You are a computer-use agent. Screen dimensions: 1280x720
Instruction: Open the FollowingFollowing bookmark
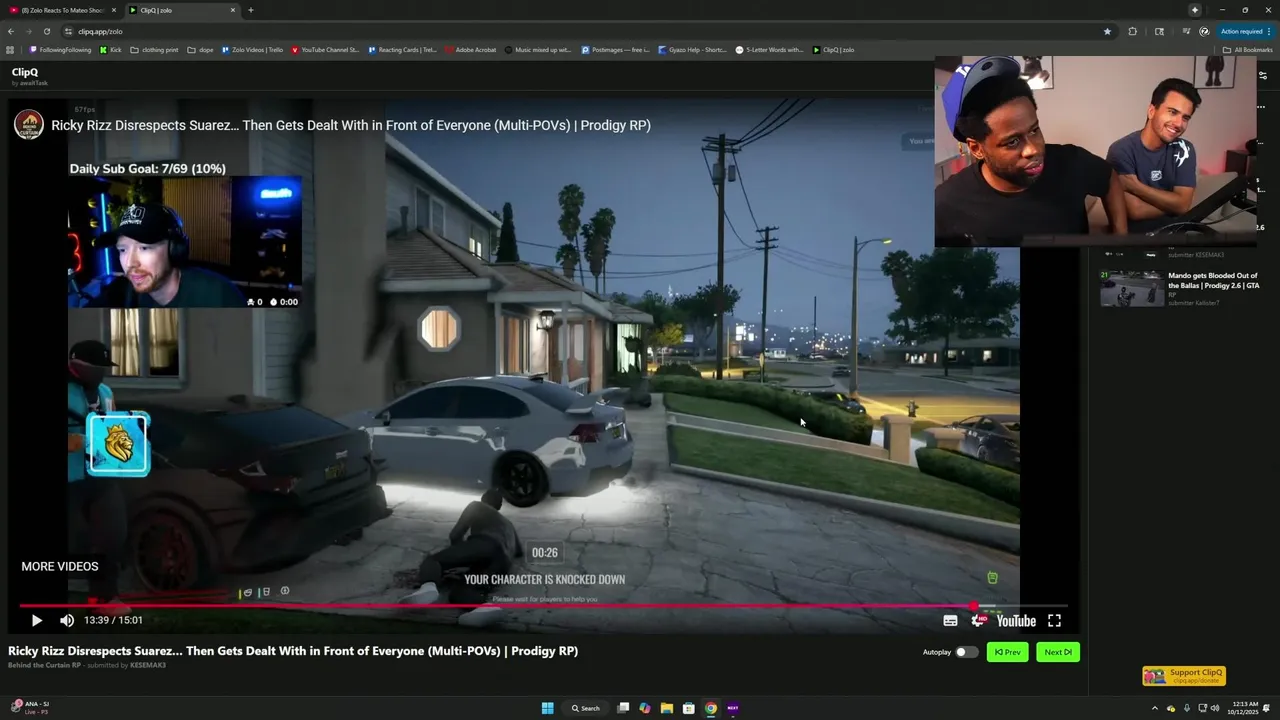pos(60,50)
